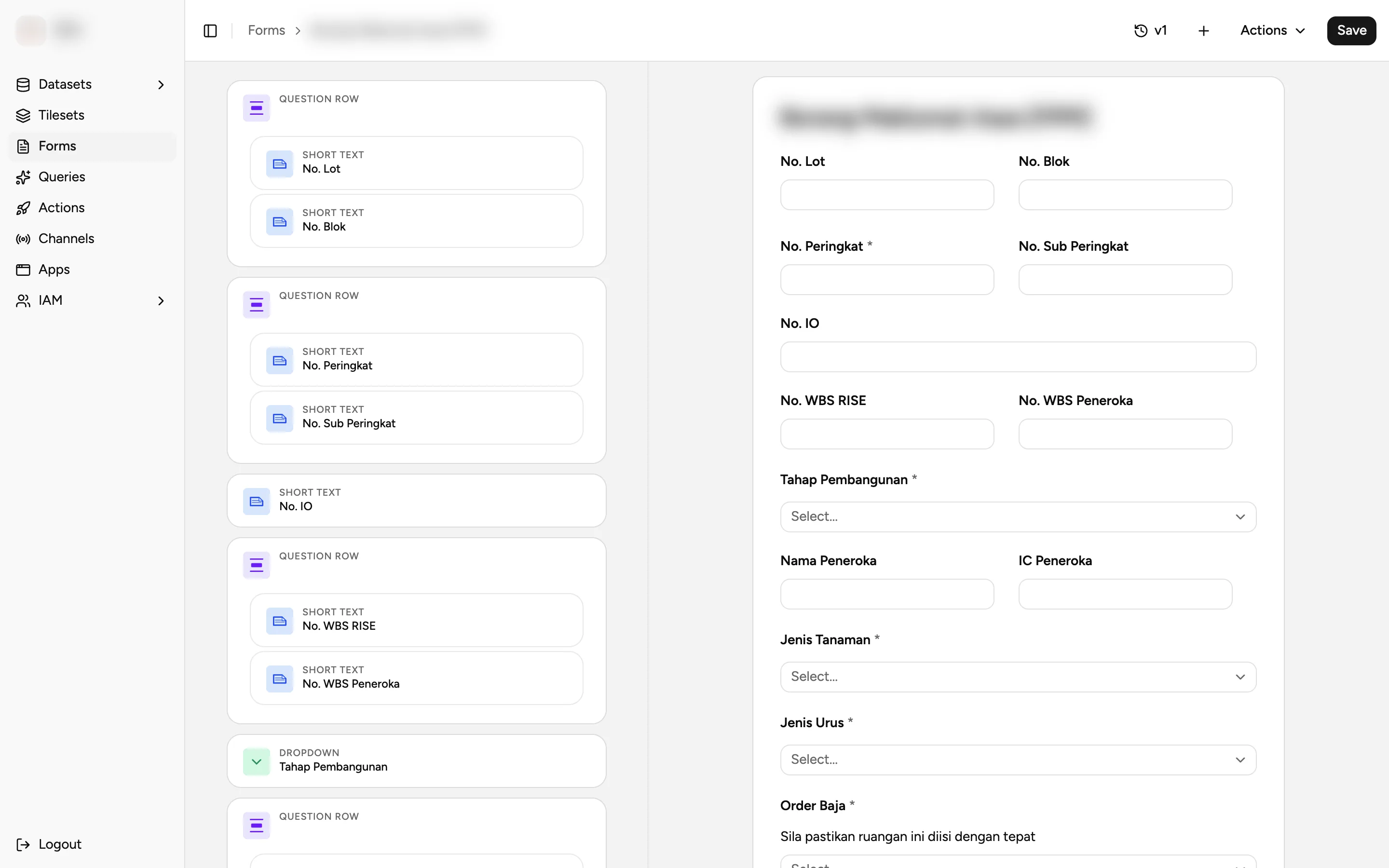This screenshot has width=1389, height=868.
Task: Select the Tahap Pembangunan block in builder
Action: tap(417, 761)
